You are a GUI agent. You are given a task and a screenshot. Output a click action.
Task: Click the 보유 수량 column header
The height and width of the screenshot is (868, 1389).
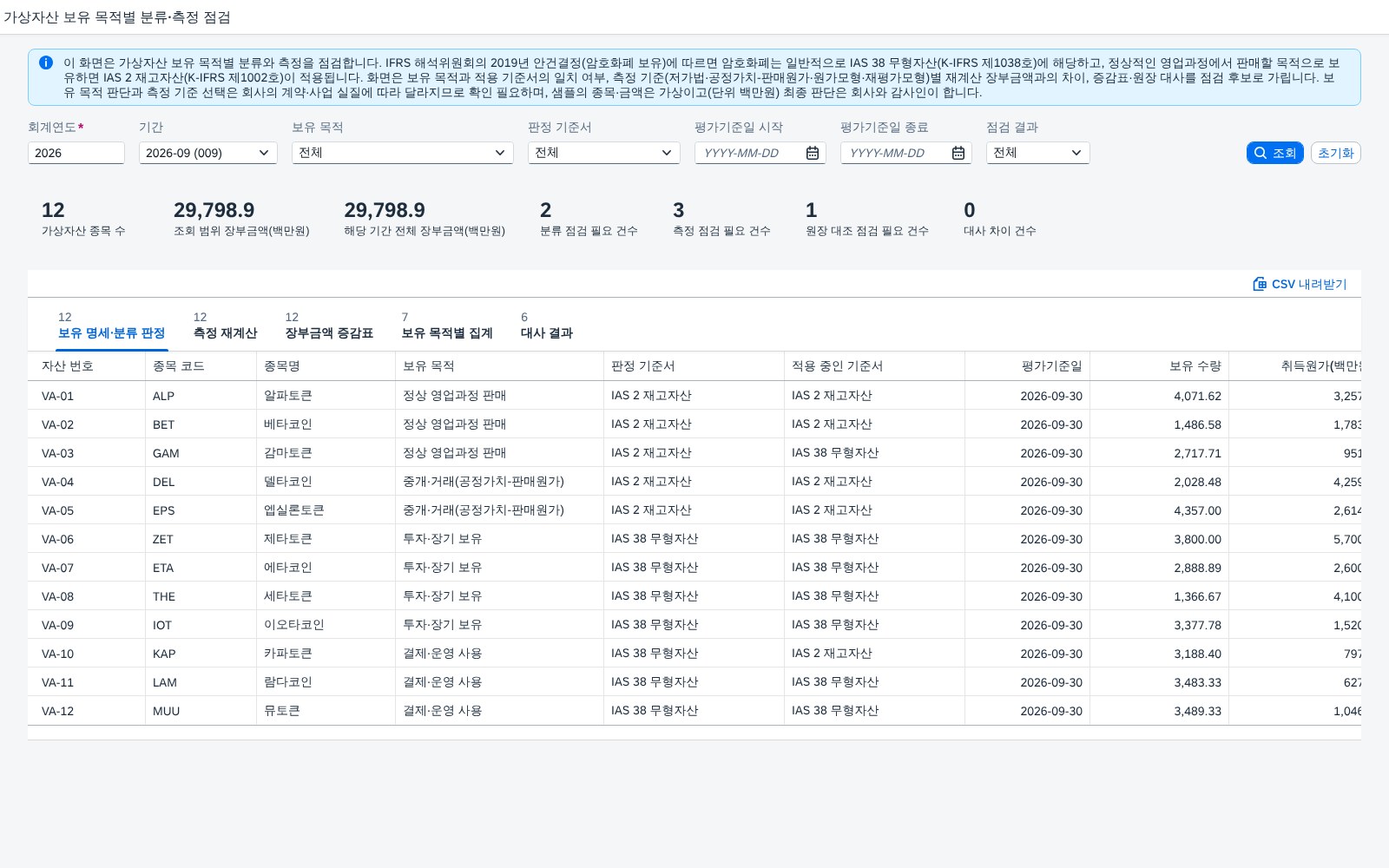(1160, 366)
